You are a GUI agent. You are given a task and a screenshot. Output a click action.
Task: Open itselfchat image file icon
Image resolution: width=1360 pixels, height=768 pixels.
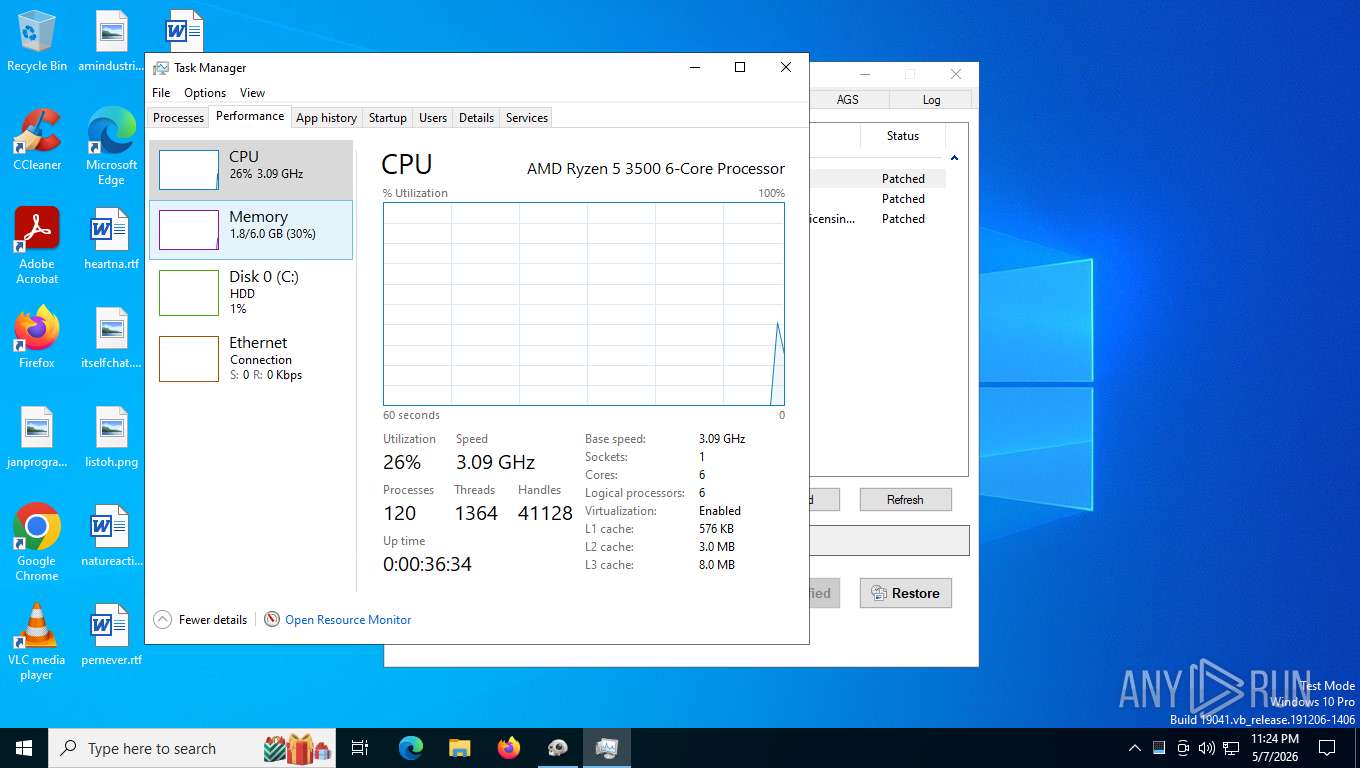coord(111,338)
